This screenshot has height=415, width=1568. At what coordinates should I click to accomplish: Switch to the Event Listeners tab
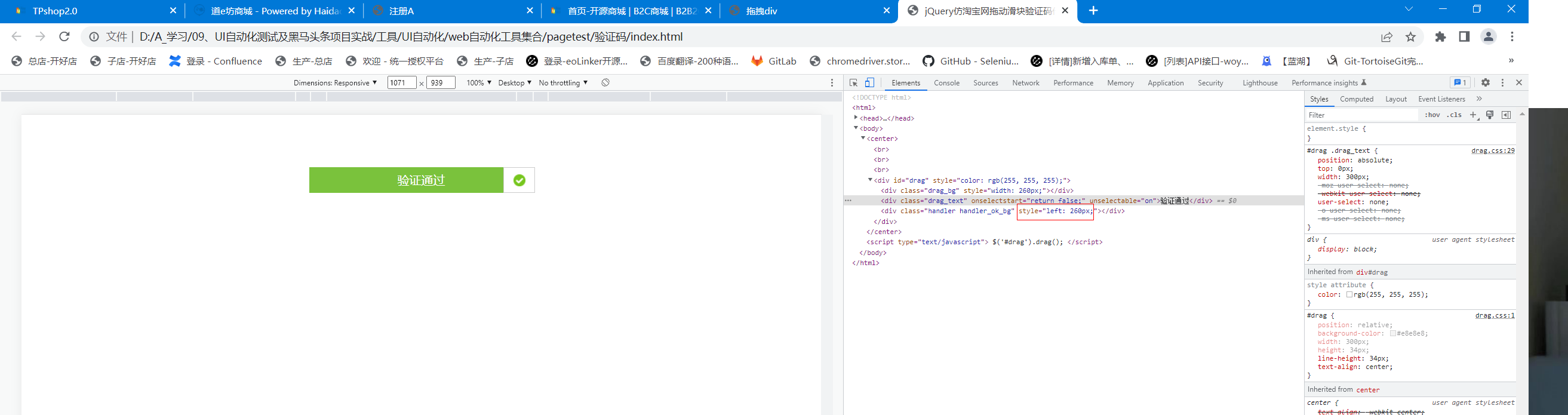(1441, 99)
